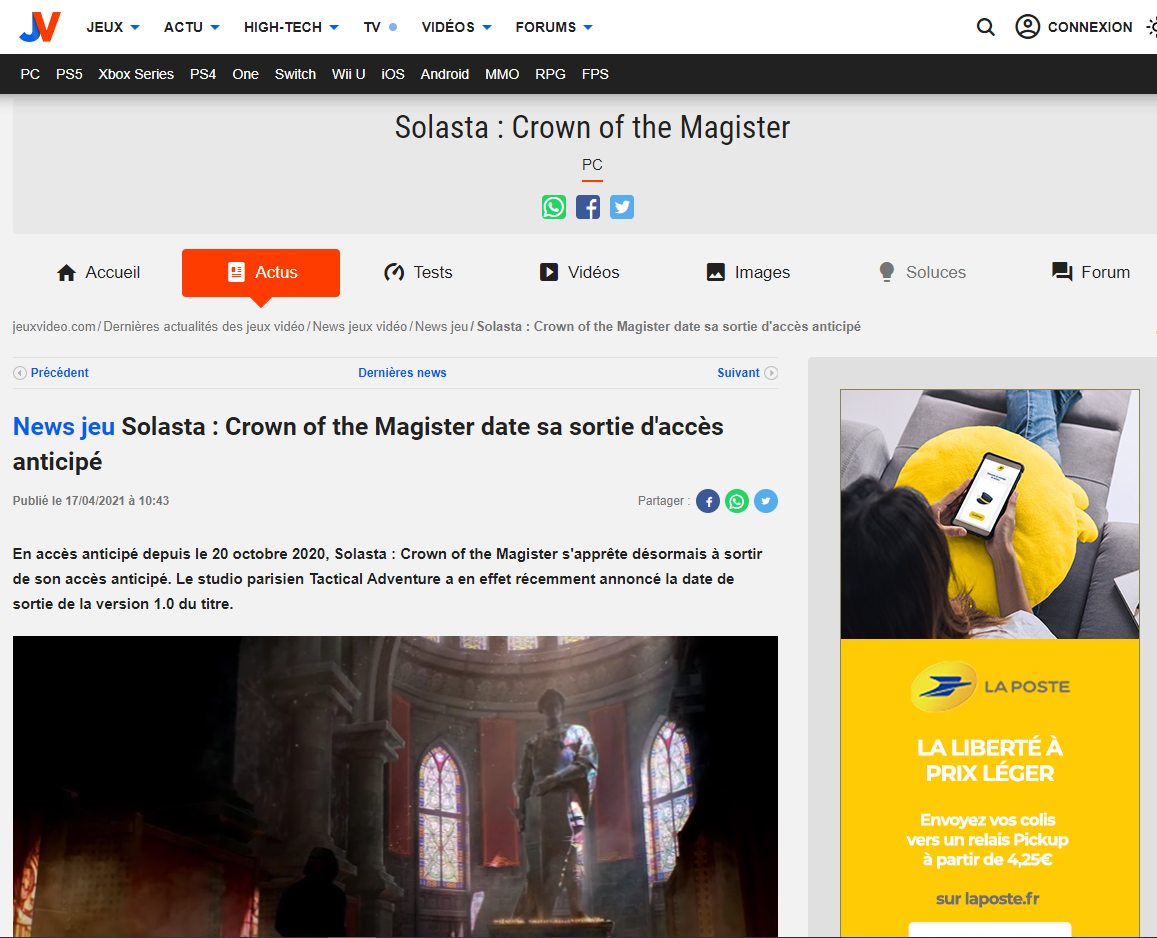
Task: Click the Forum speech bubble icon
Action: coord(1062,272)
